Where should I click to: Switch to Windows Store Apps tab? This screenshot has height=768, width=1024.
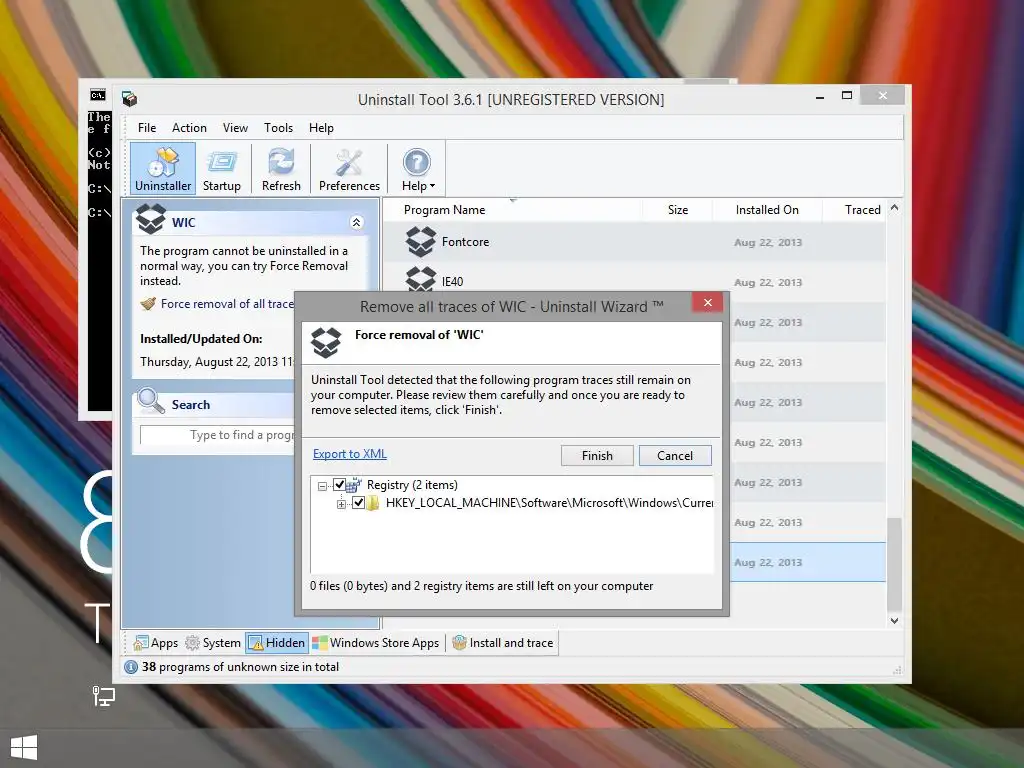point(376,643)
